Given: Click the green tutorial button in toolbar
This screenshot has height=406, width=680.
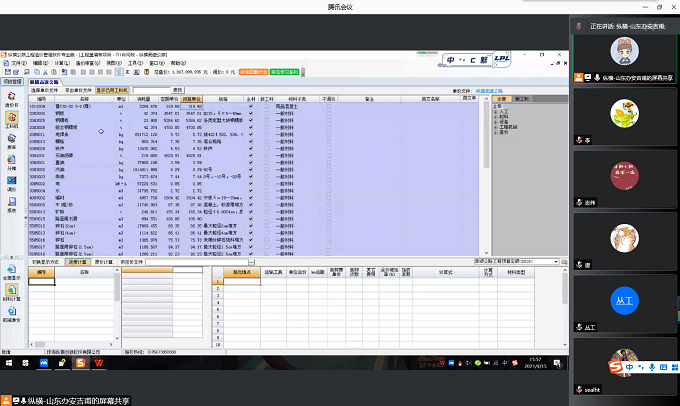Looking at the screenshot, I should coord(284,72).
